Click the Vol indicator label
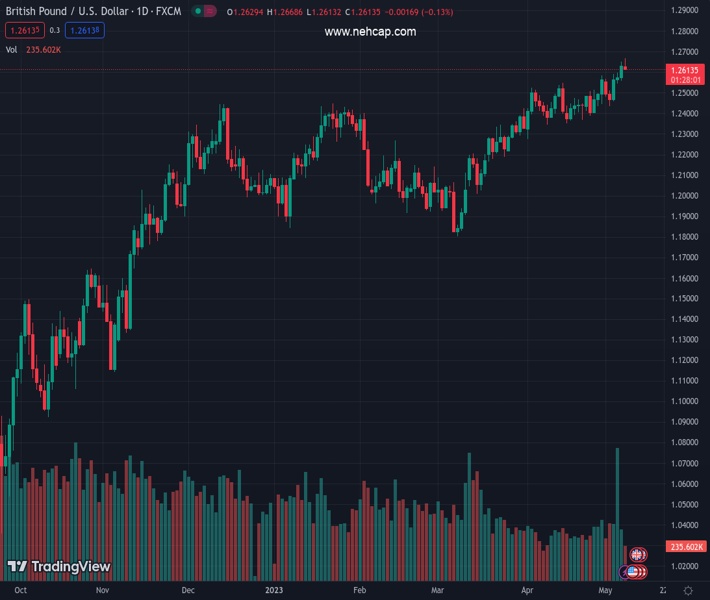Viewport: 710px width, 600px height. pyautogui.click(x=12, y=49)
